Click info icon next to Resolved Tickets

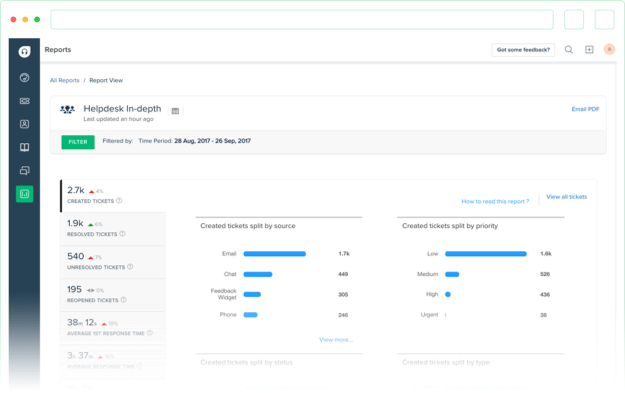pos(122,234)
